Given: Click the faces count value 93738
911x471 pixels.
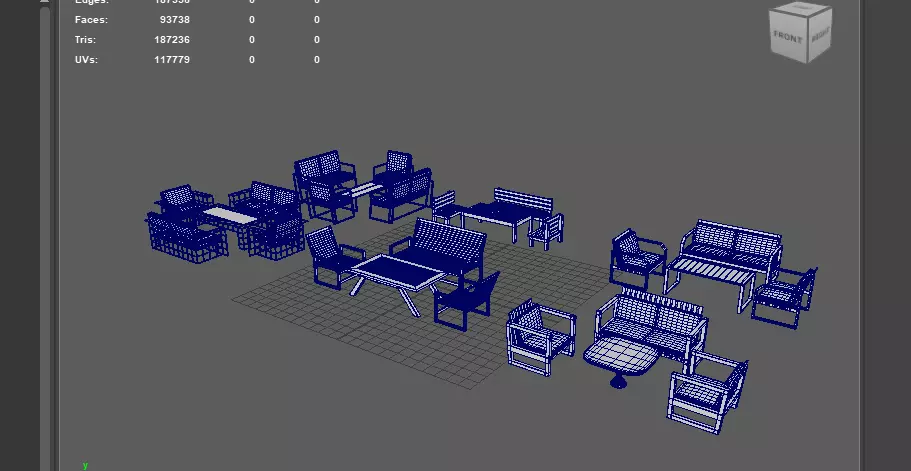Looking at the screenshot, I should click(175, 20).
